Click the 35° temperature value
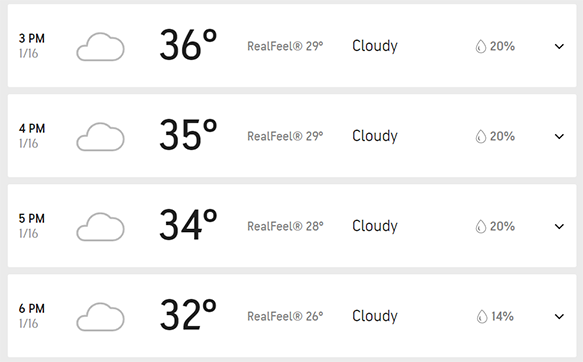 click(188, 135)
